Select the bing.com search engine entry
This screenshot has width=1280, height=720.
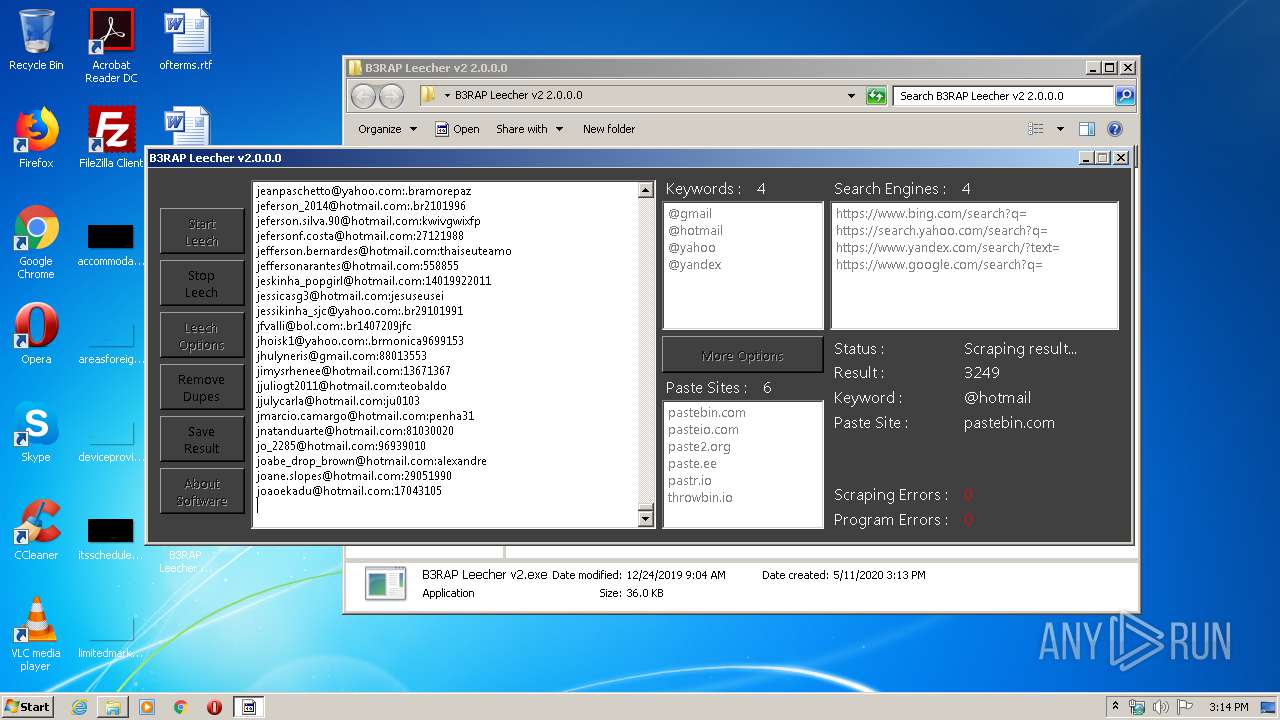click(931, 214)
